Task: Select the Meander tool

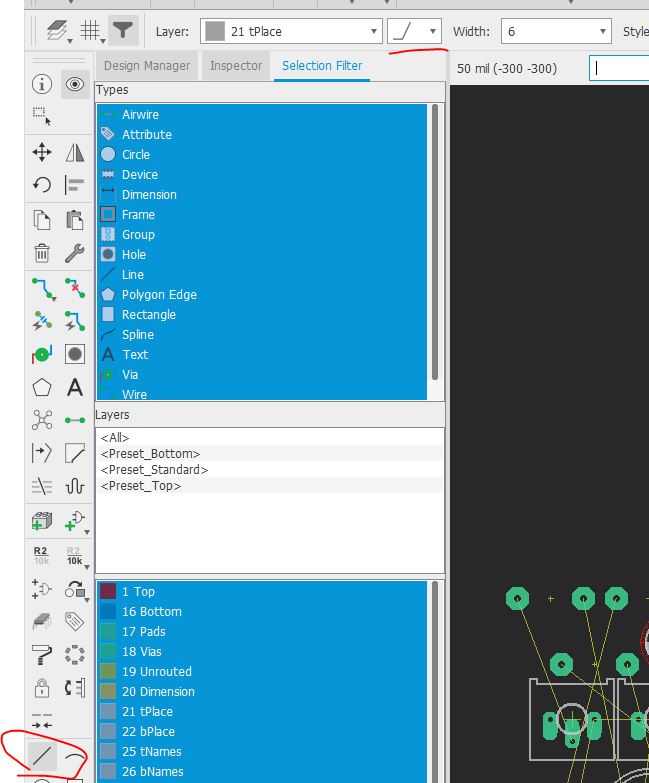Action: 75,486
